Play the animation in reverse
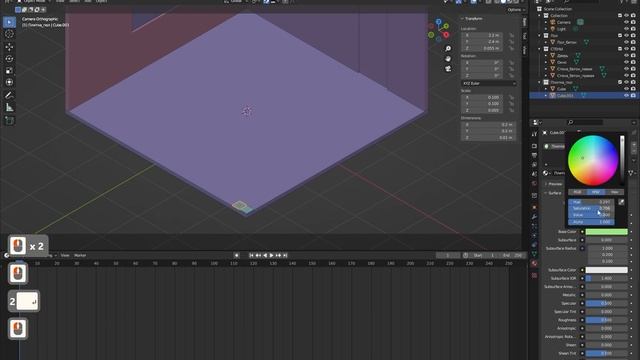Viewport: 640px width, 360px height. pyautogui.click(x=265, y=255)
